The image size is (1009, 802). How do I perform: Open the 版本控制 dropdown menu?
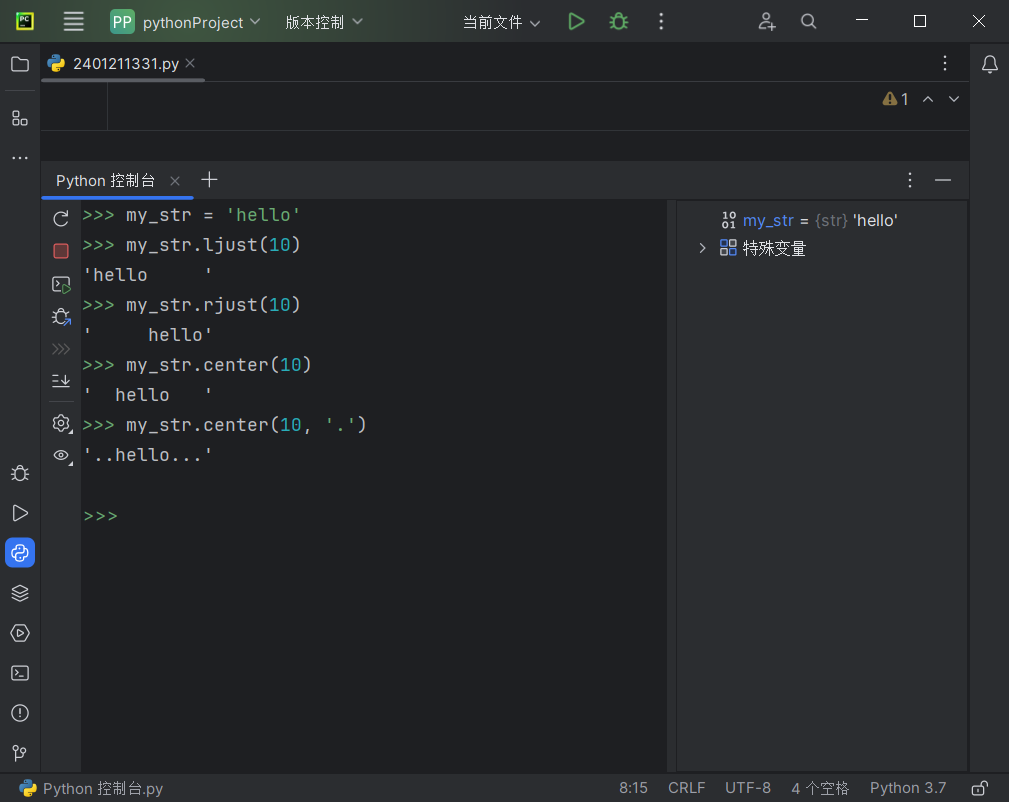click(324, 22)
